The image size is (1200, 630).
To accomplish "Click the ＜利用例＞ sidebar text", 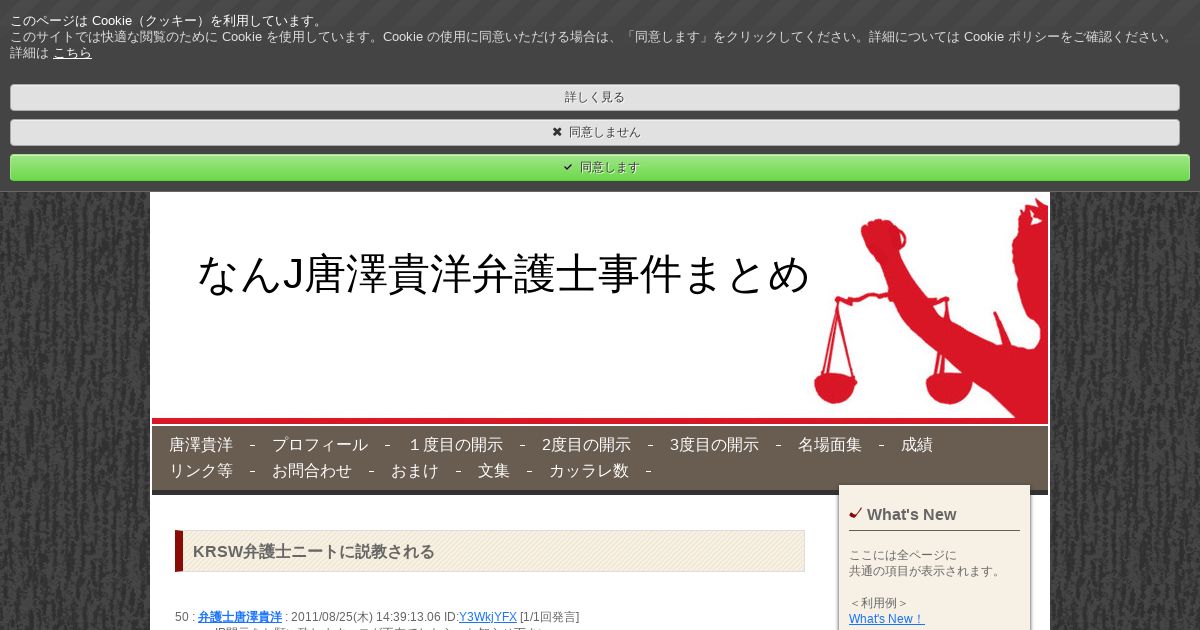I will [x=879, y=603].
